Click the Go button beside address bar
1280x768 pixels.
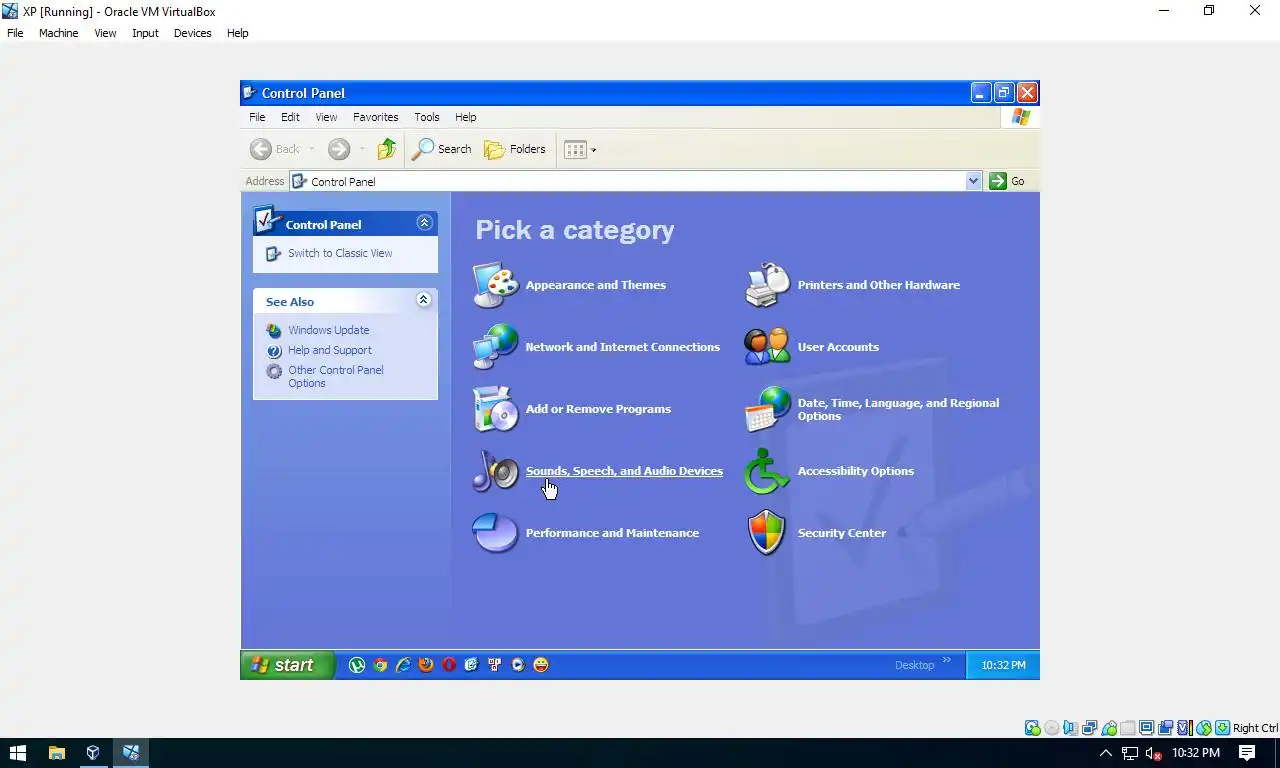[1007, 181]
